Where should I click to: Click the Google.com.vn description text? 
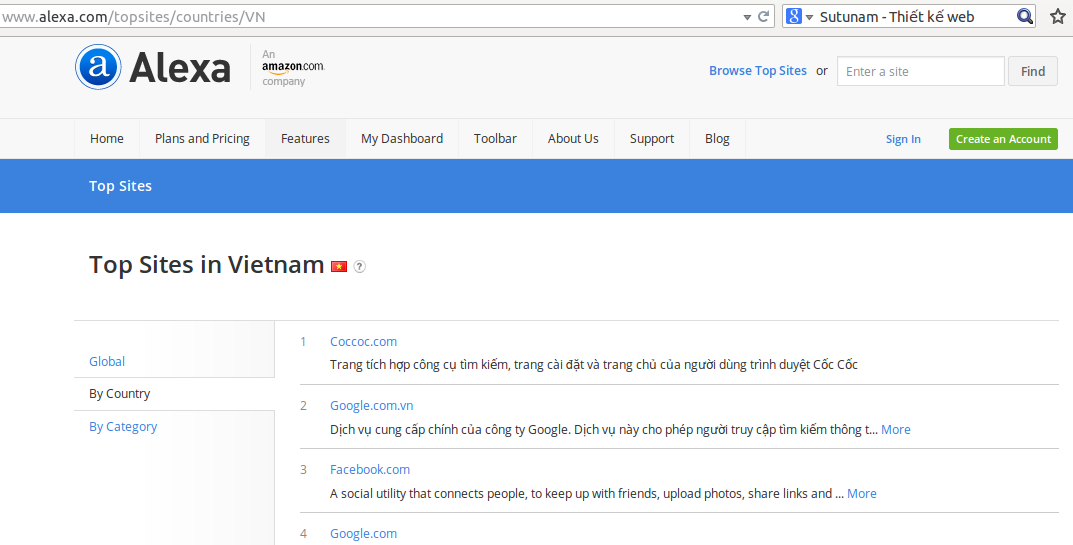604,429
